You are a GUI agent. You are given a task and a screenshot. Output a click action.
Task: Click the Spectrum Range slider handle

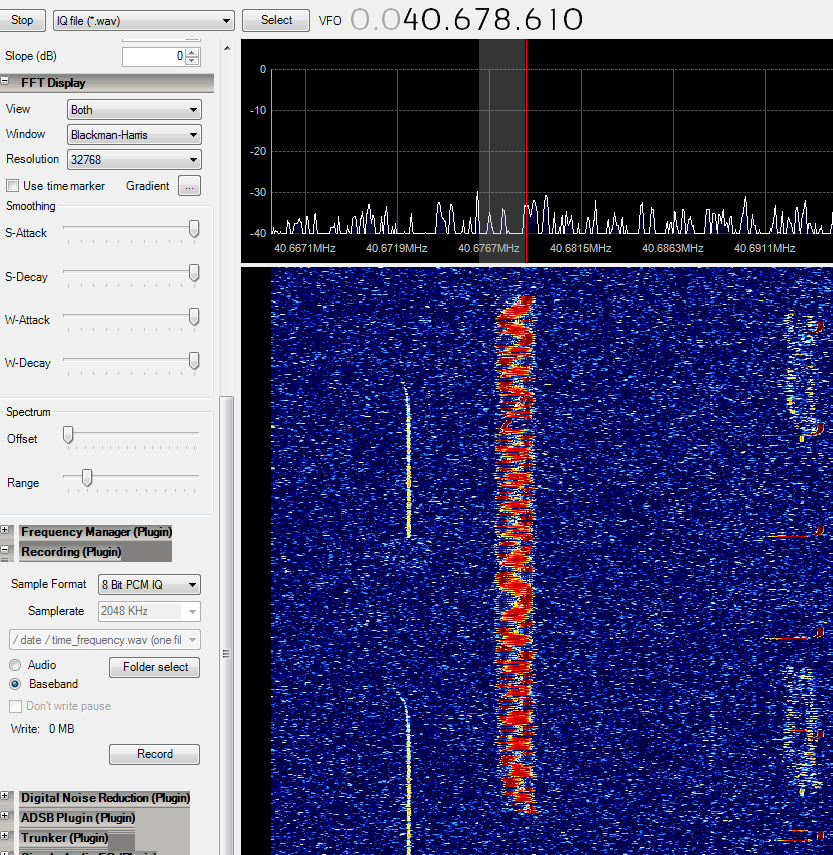coord(87,478)
